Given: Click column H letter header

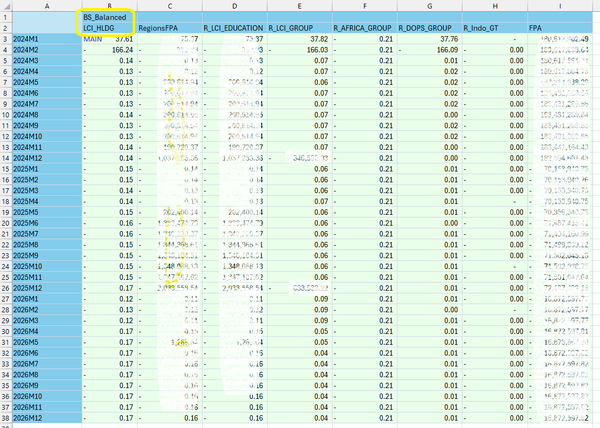Looking at the screenshot, I should [494, 5].
